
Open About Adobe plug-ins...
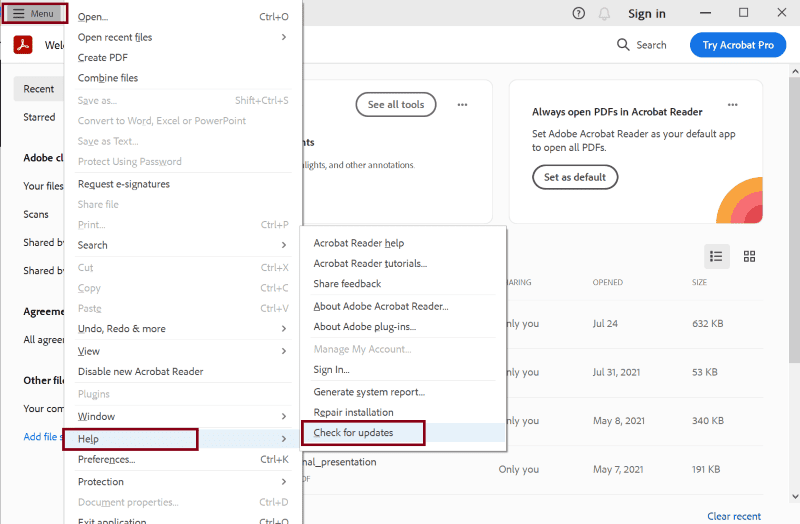[404, 327]
